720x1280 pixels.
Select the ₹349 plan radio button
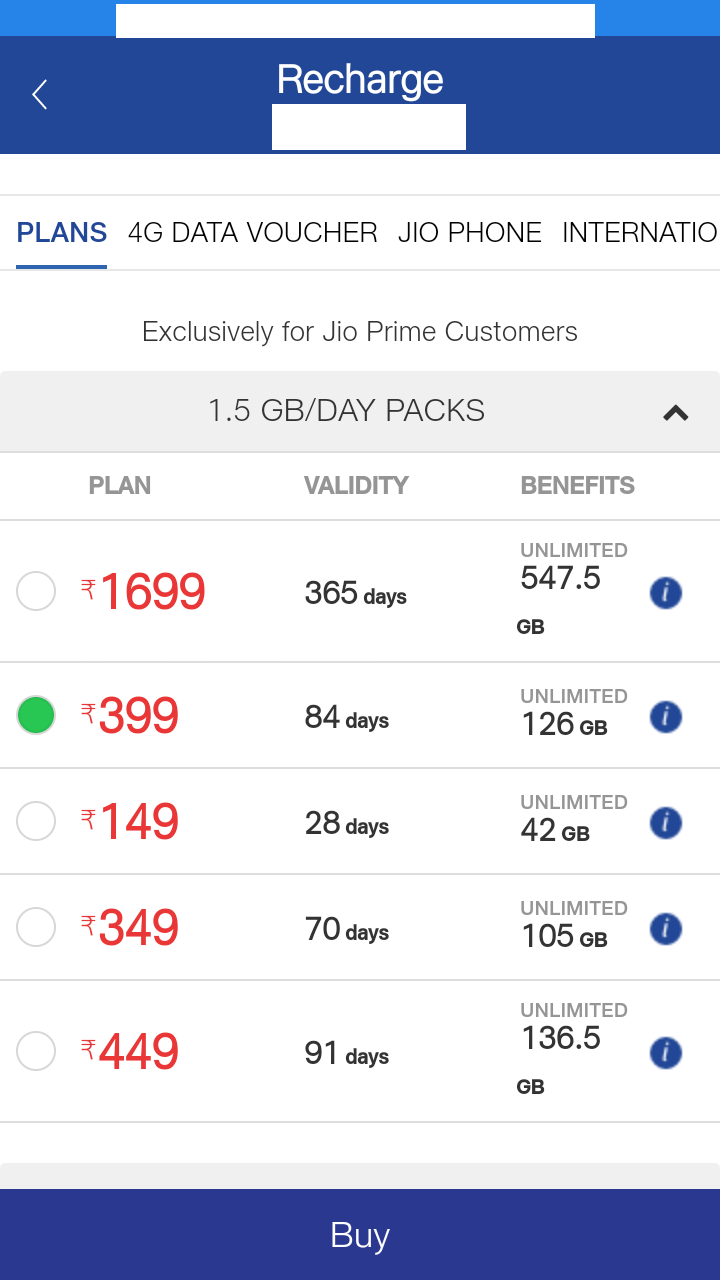[x=36, y=928]
